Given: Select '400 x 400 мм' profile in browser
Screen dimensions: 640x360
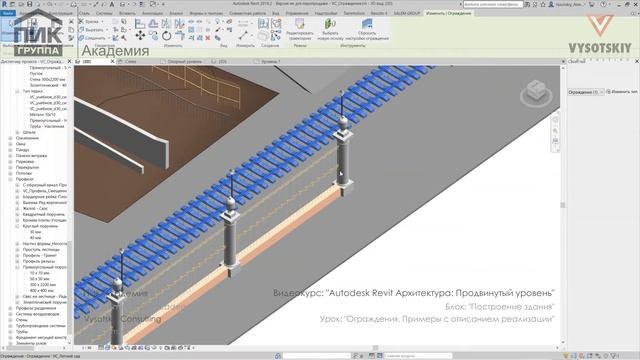Looking at the screenshot, I should pos(42,291).
